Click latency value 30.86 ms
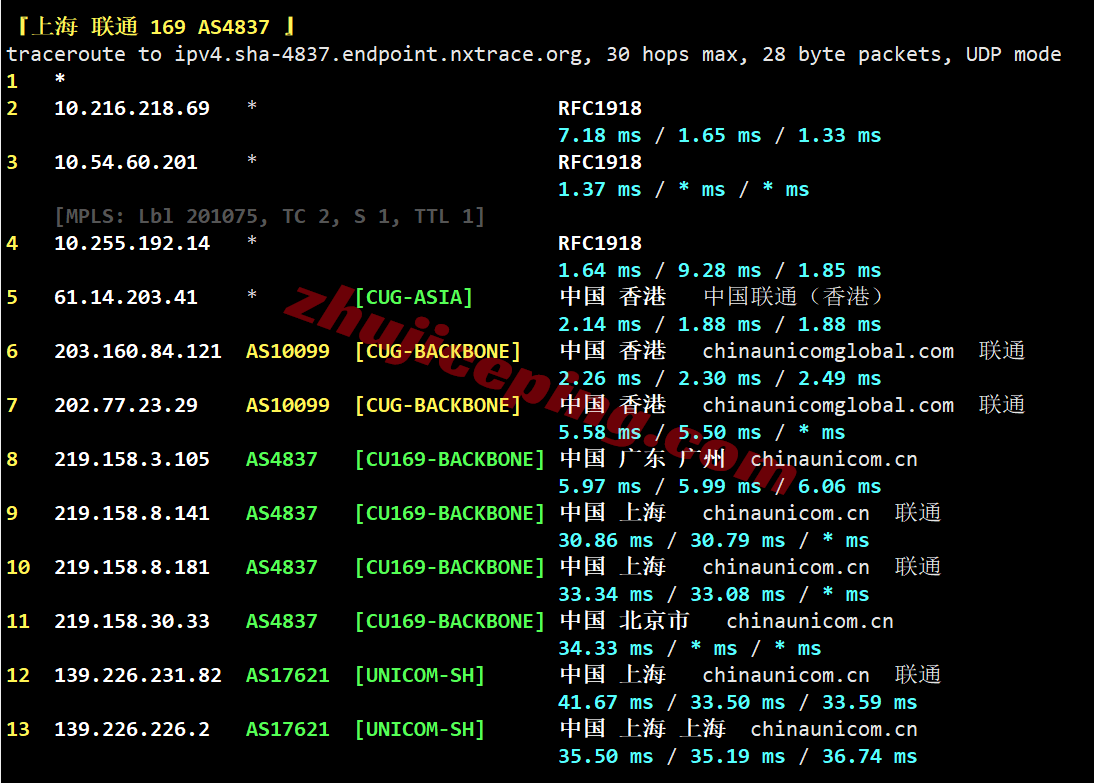 click(606, 540)
